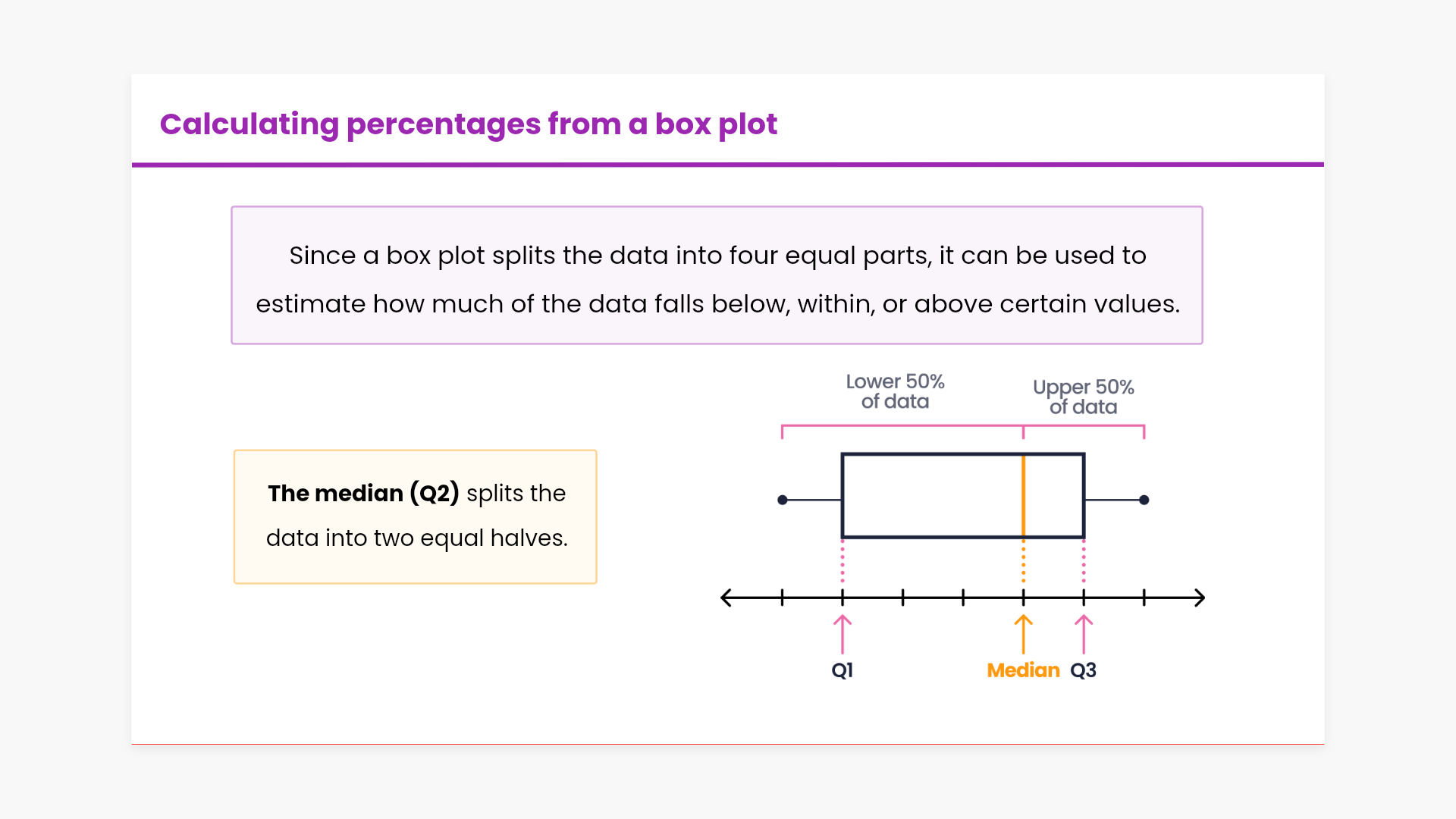Click the pink dotted line under Q1 edge
Viewport: 1456px width, 819px height.
click(843, 561)
